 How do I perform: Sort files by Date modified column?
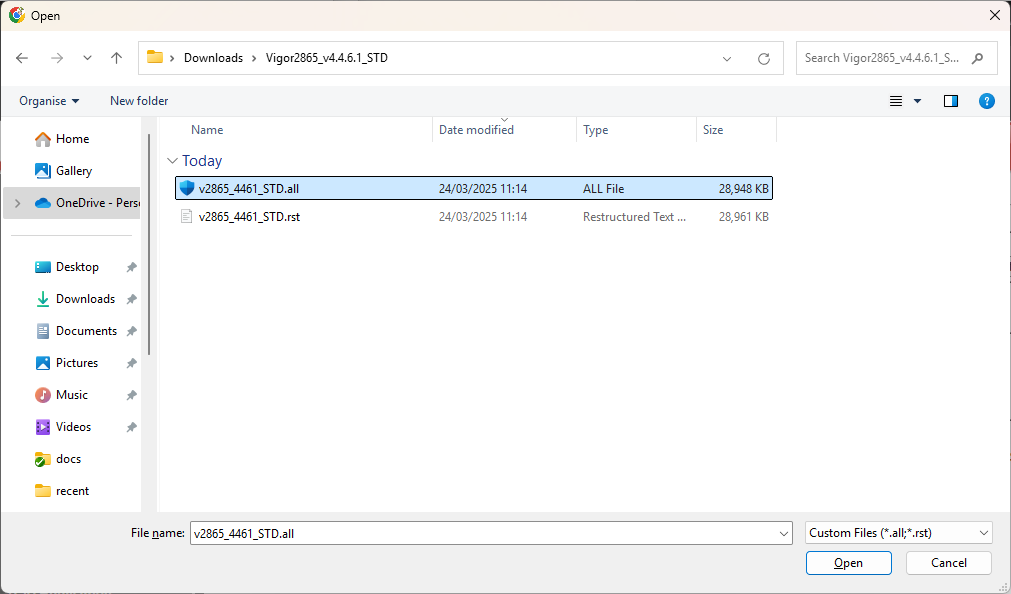click(476, 130)
